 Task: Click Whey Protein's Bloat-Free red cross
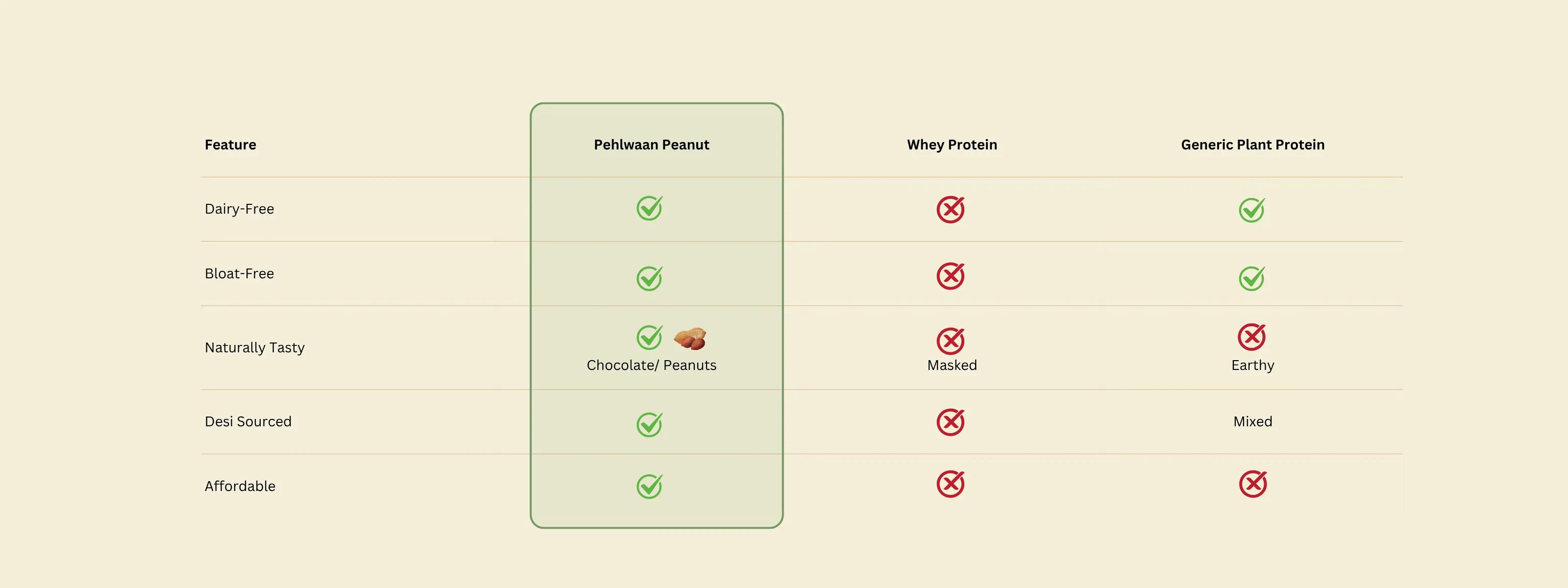tap(950, 276)
